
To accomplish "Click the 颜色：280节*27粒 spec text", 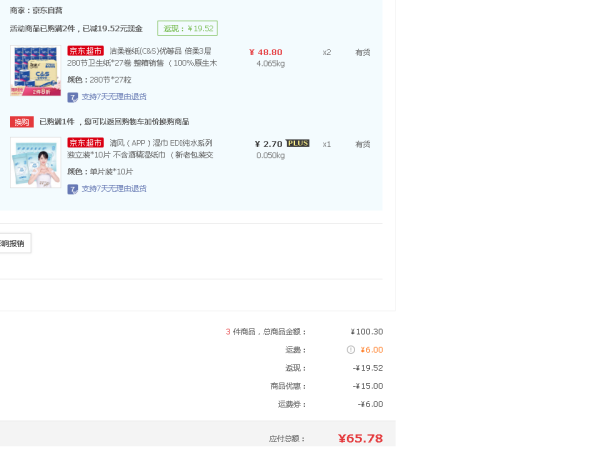I will pos(99,80).
